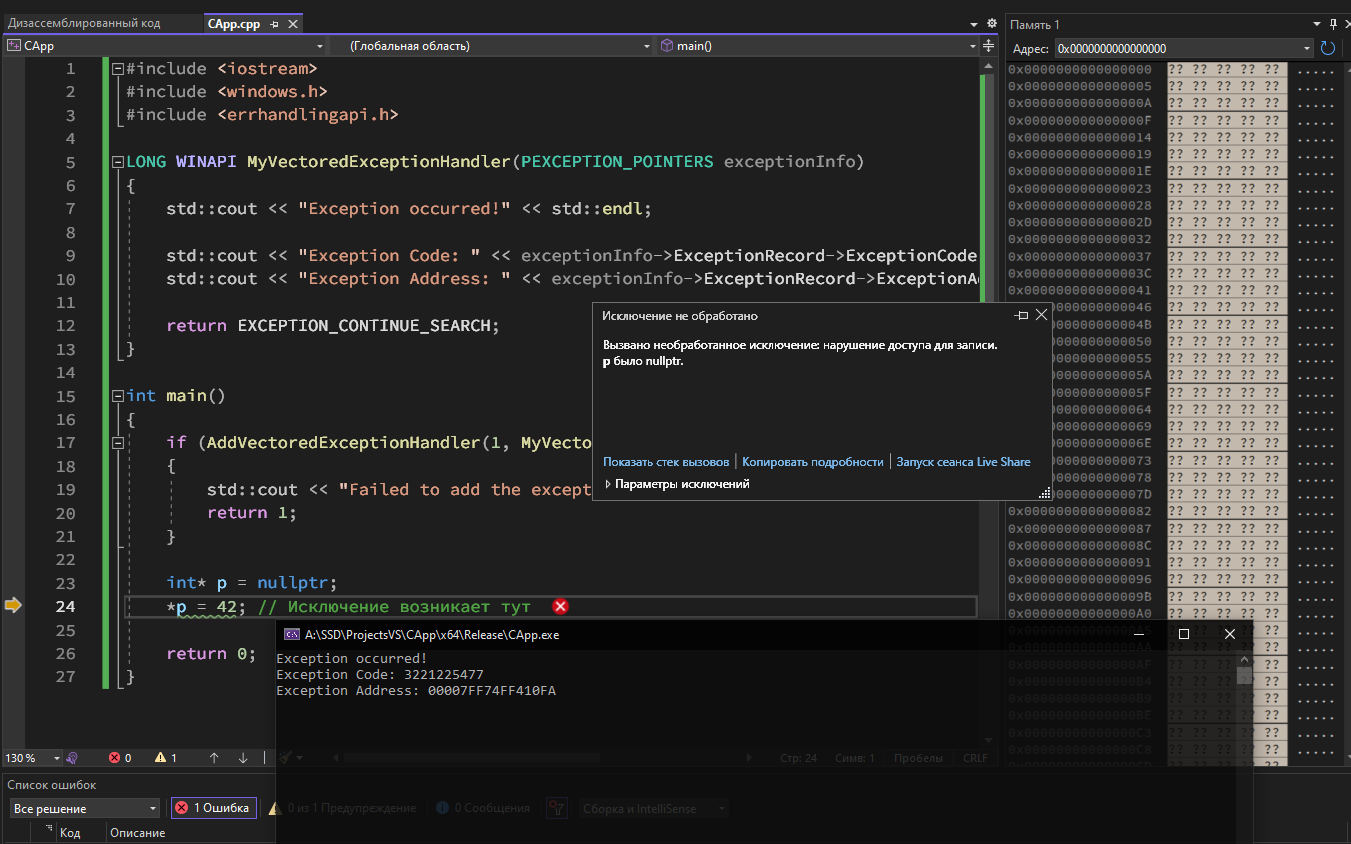This screenshot has width=1351, height=844.
Task: Open the Память 1 window options arrow
Action: click(x=1316, y=24)
